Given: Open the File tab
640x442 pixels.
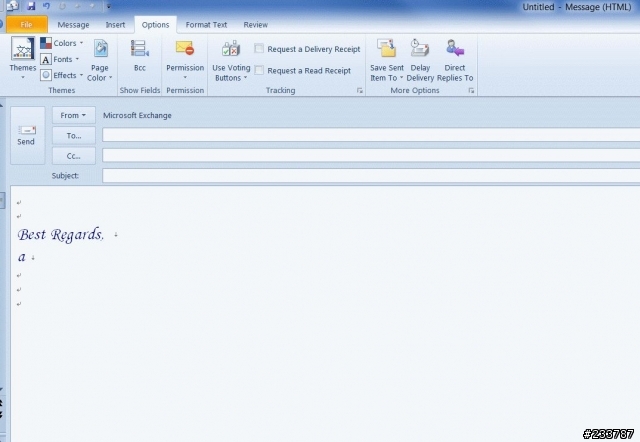Looking at the screenshot, I should (x=27, y=24).
